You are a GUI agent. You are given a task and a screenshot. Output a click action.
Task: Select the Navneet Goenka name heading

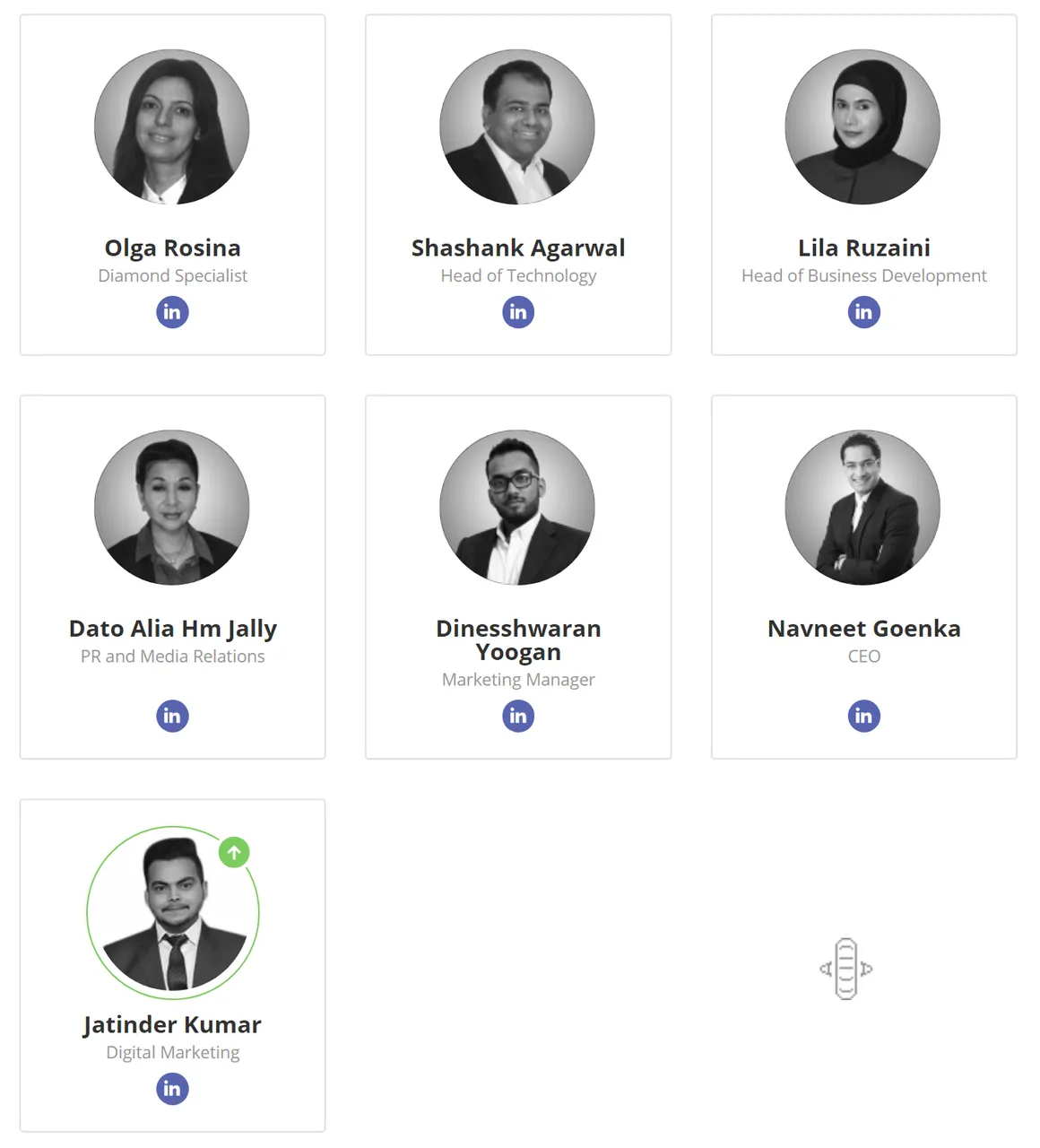point(864,629)
